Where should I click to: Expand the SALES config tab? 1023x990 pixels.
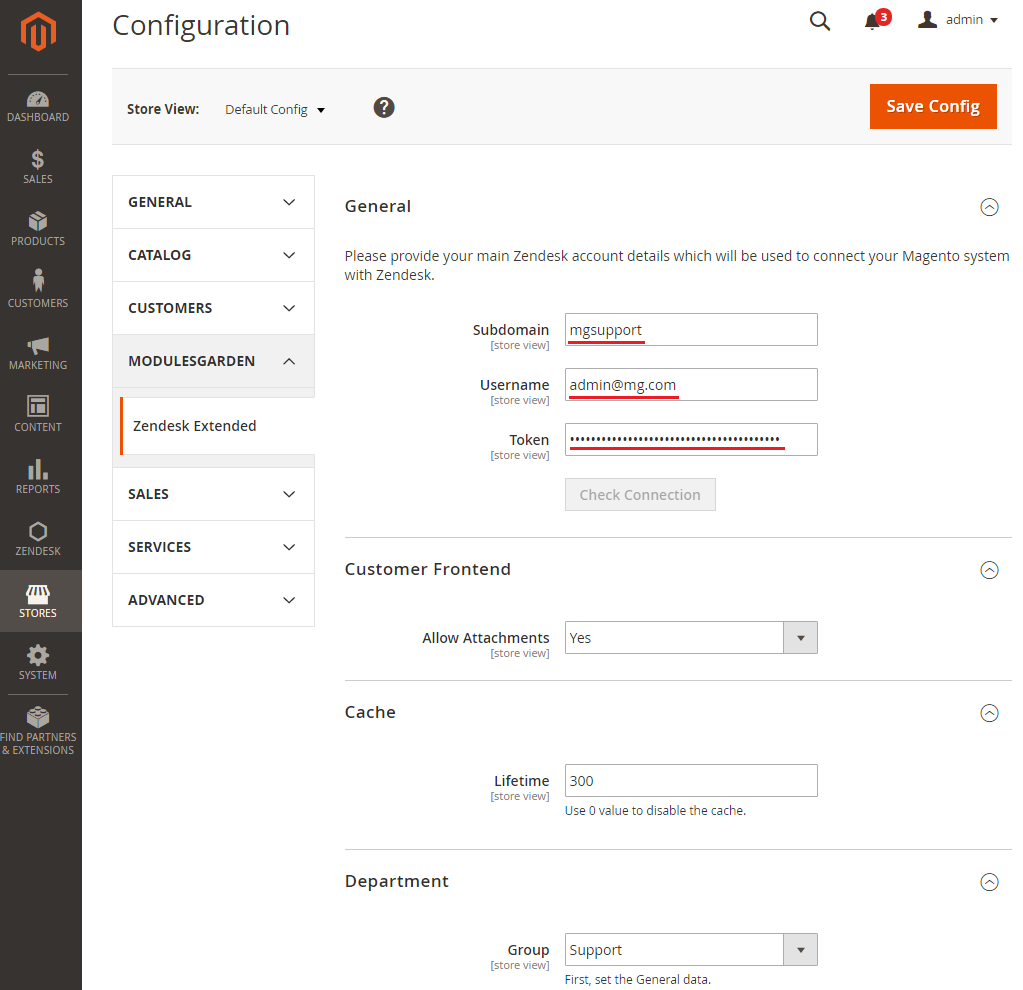click(213, 494)
